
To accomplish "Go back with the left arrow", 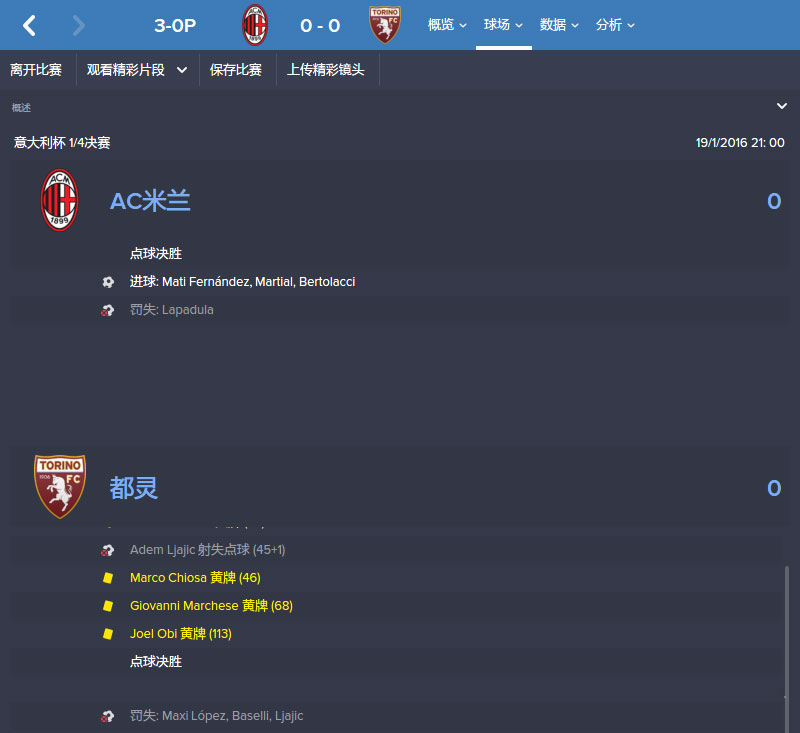I will pyautogui.click(x=29, y=25).
